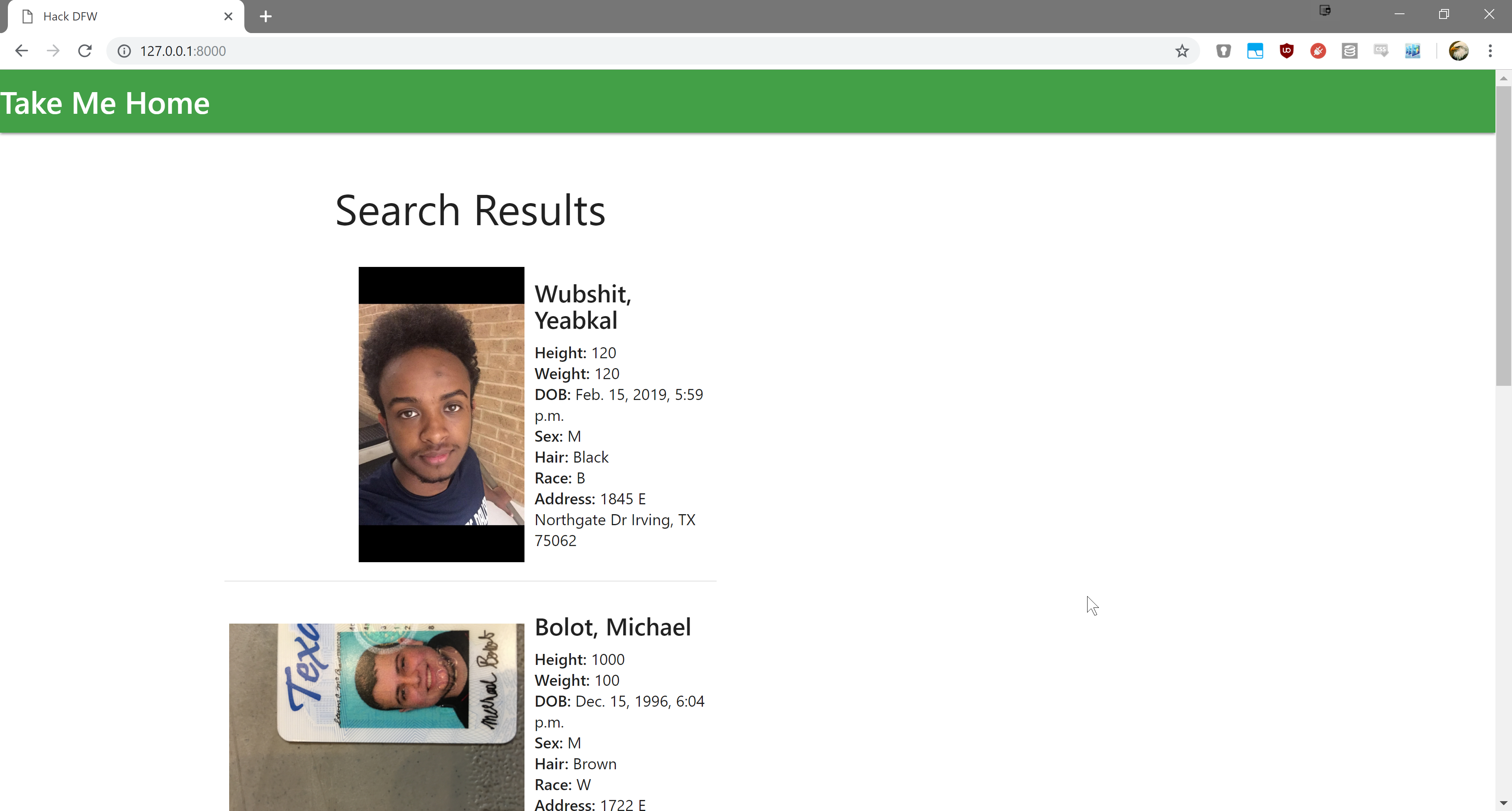
Task: Go back to the previous page
Action: point(22,51)
